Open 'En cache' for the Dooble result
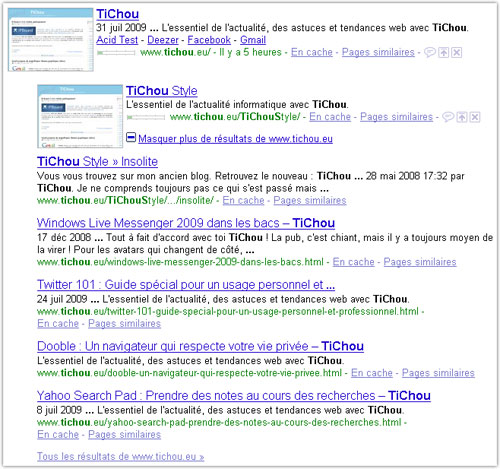The width and height of the screenshot is (500, 469). pos(372,373)
